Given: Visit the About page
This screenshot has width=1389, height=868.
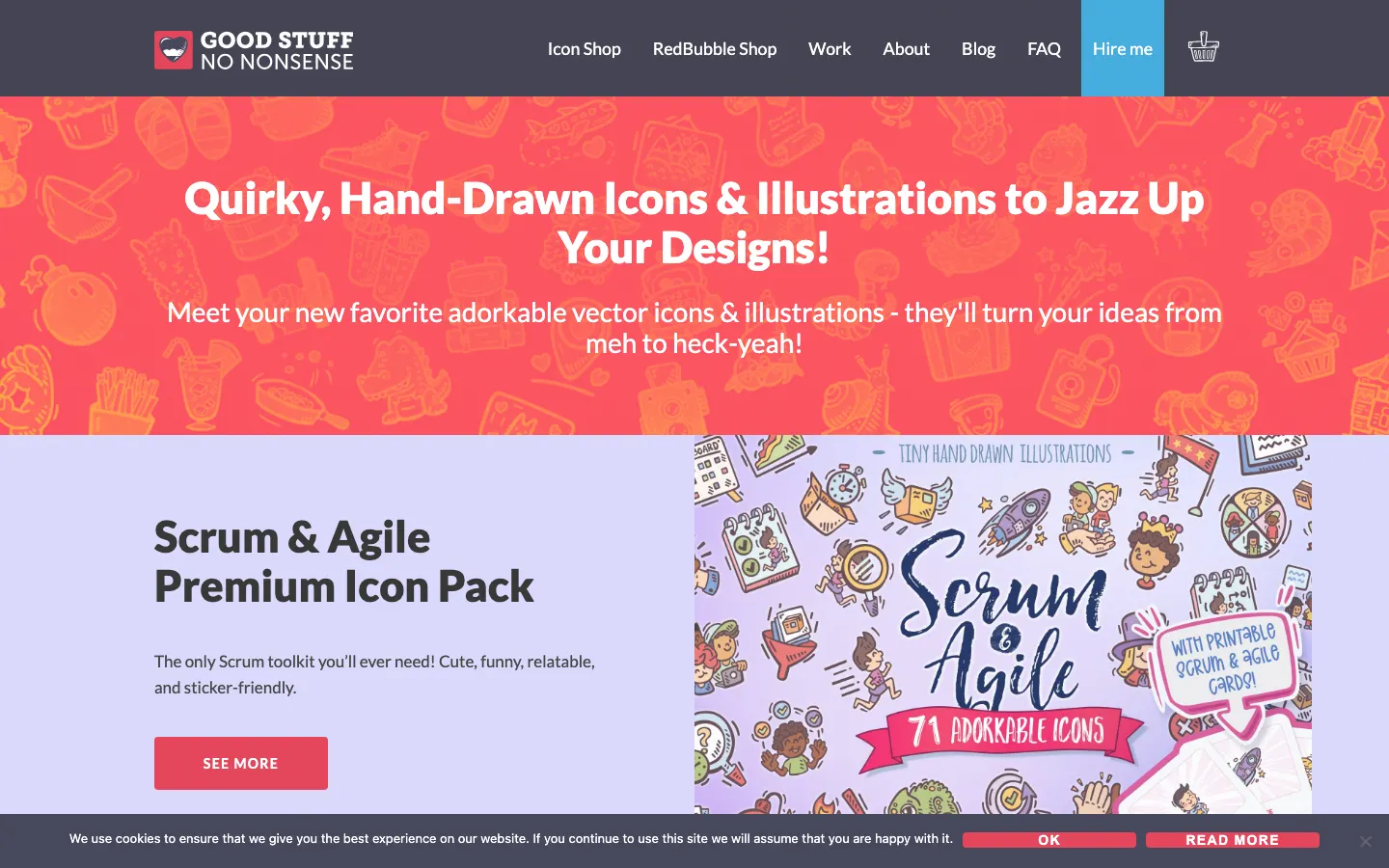Looking at the screenshot, I should pos(906,49).
